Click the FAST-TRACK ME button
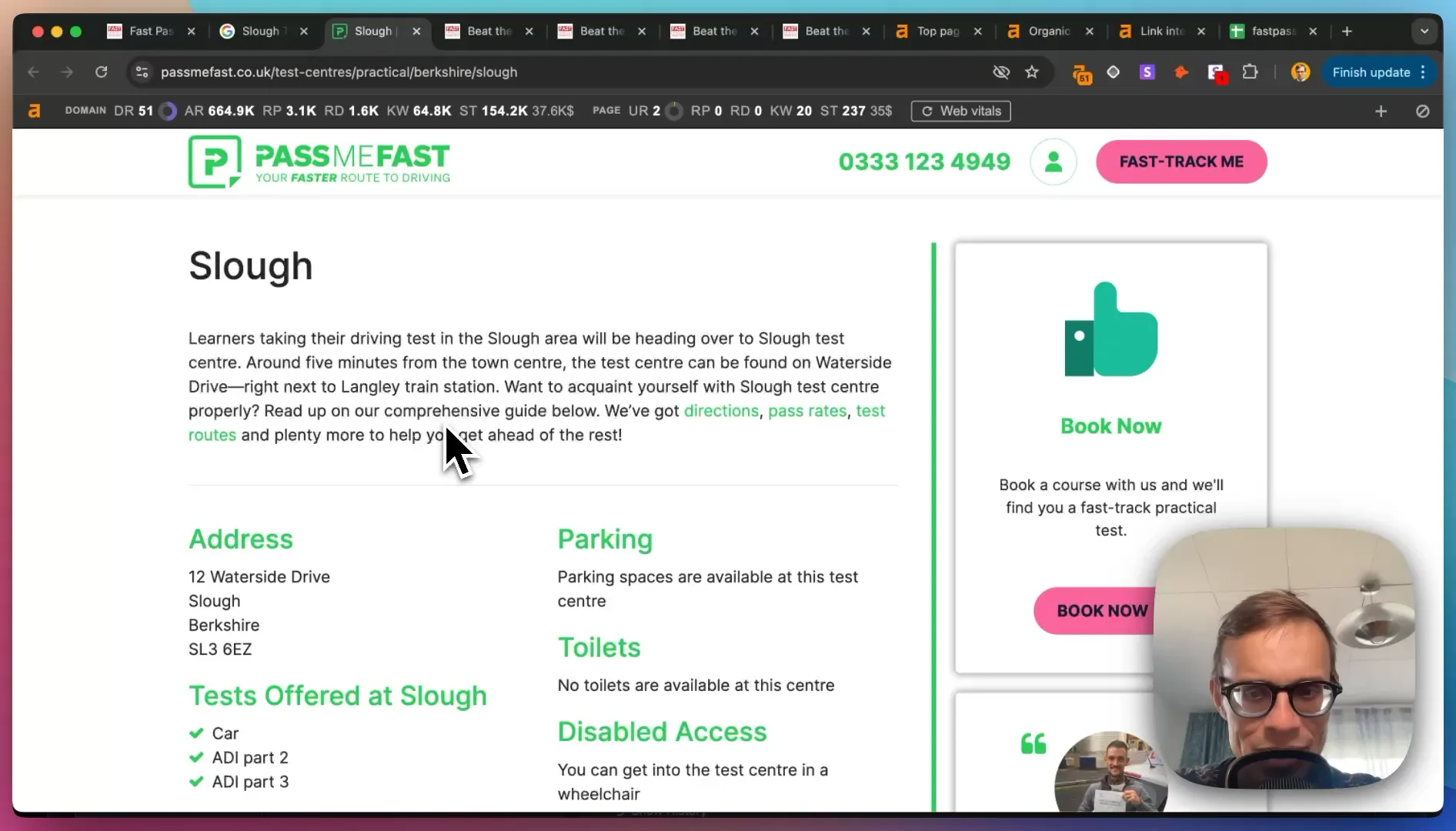Screen dimensions: 1456x831 coord(1181,162)
